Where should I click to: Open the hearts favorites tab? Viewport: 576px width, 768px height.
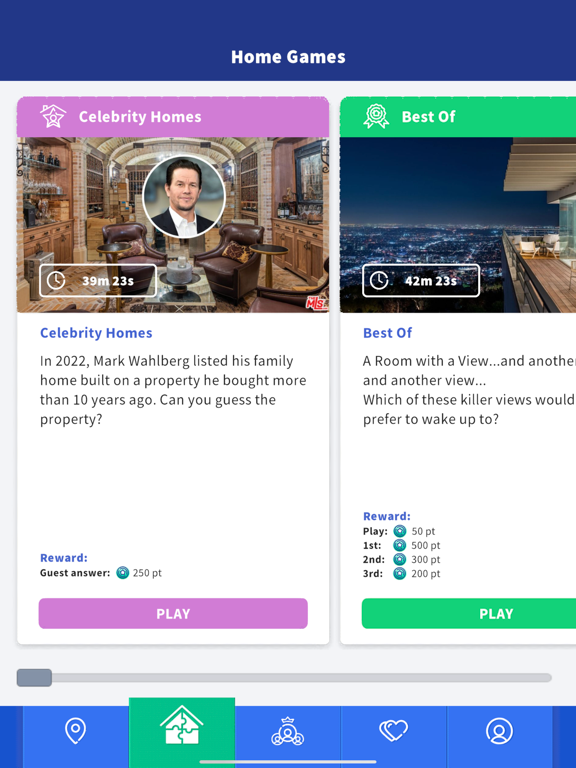393,731
